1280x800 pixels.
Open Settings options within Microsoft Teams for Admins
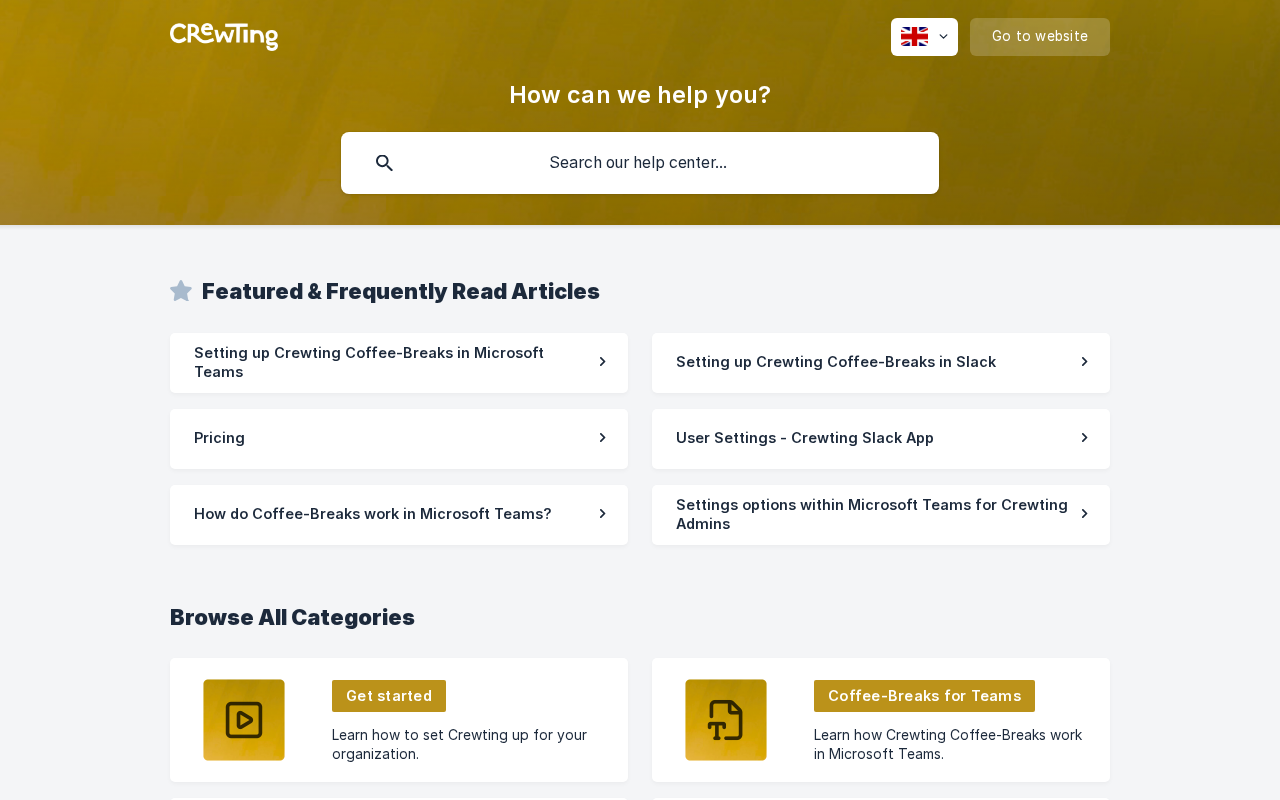coord(881,515)
